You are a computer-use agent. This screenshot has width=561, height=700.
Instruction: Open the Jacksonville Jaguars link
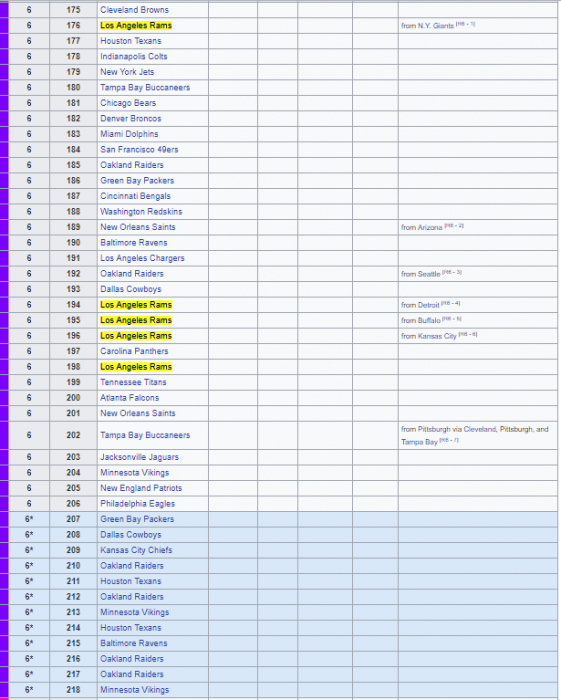coord(139,457)
